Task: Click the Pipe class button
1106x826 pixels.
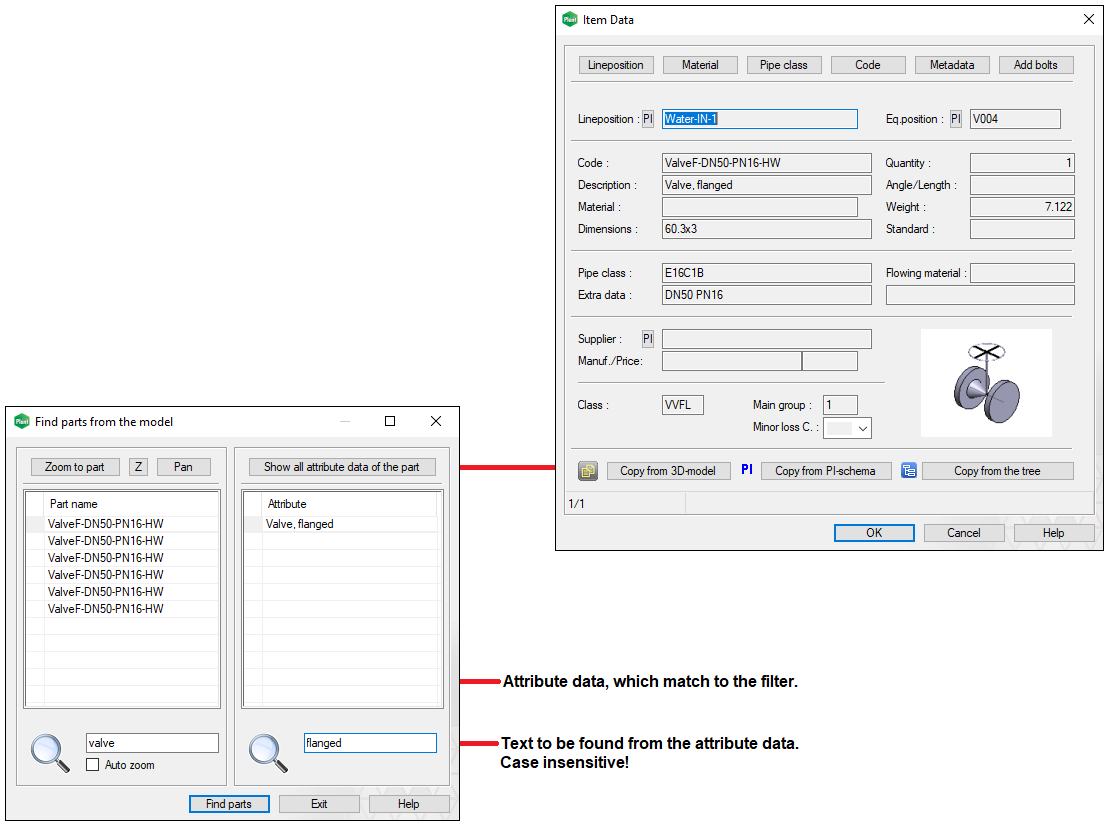Action: (784, 65)
